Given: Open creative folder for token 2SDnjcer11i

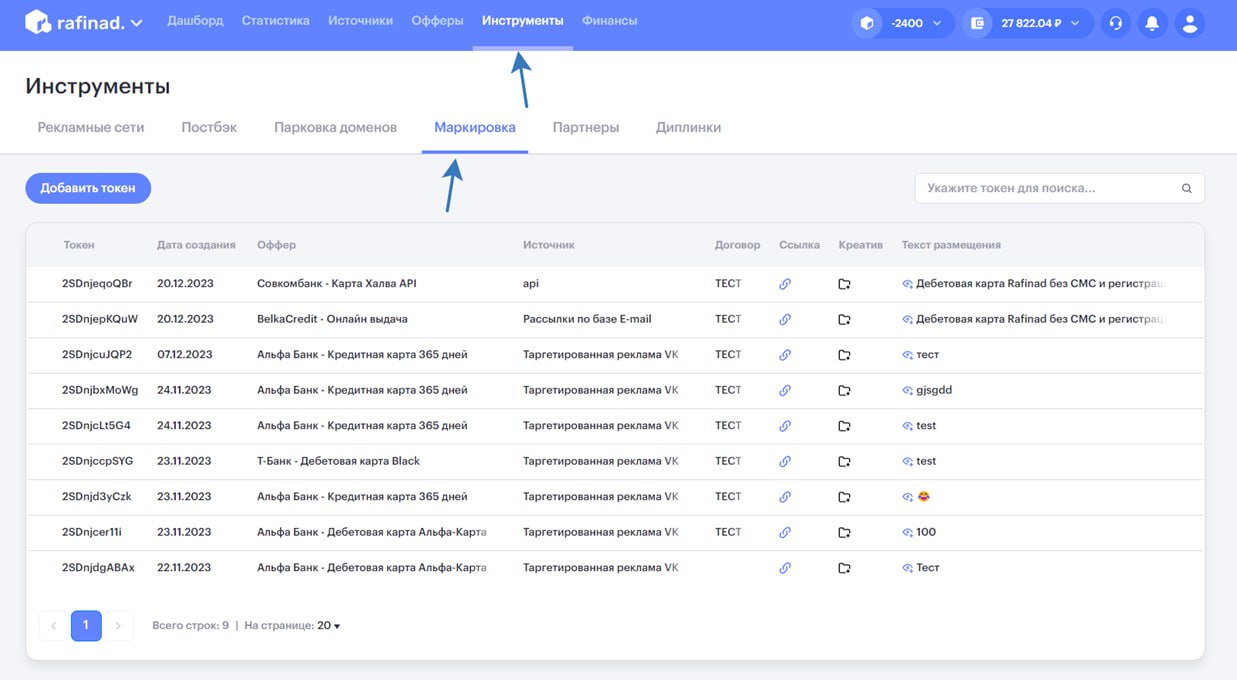Looking at the screenshot, I should [x=844, y=533].
